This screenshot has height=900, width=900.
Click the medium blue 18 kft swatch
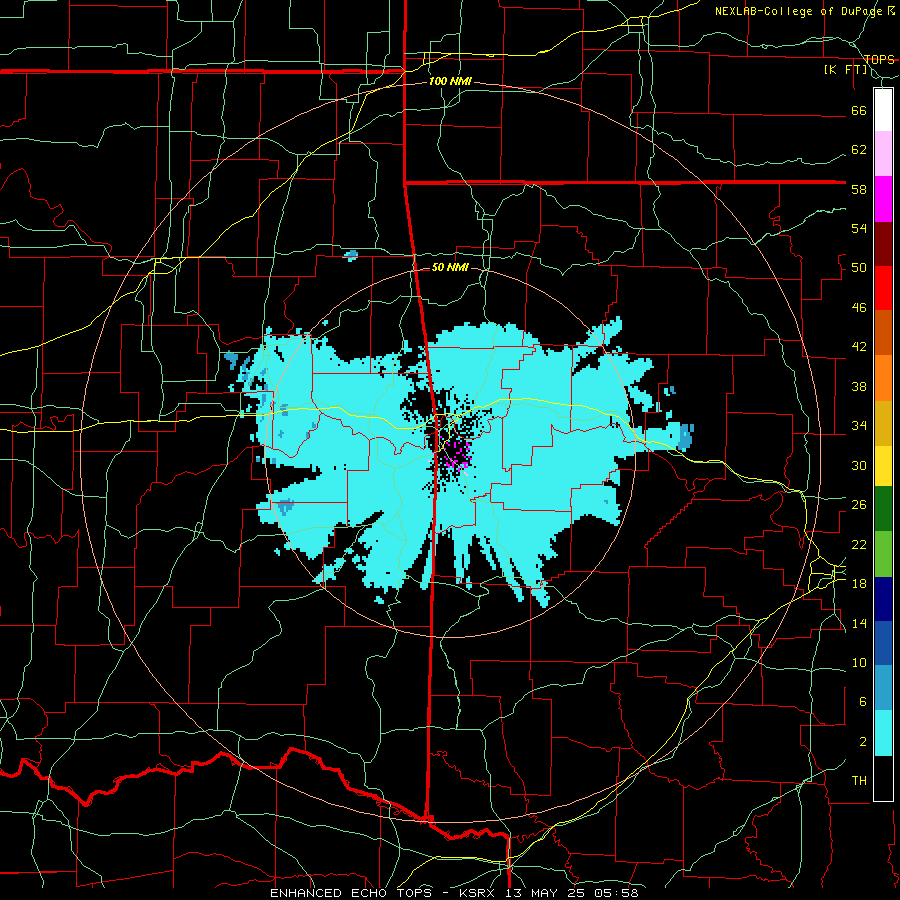(x=883, y=643)
